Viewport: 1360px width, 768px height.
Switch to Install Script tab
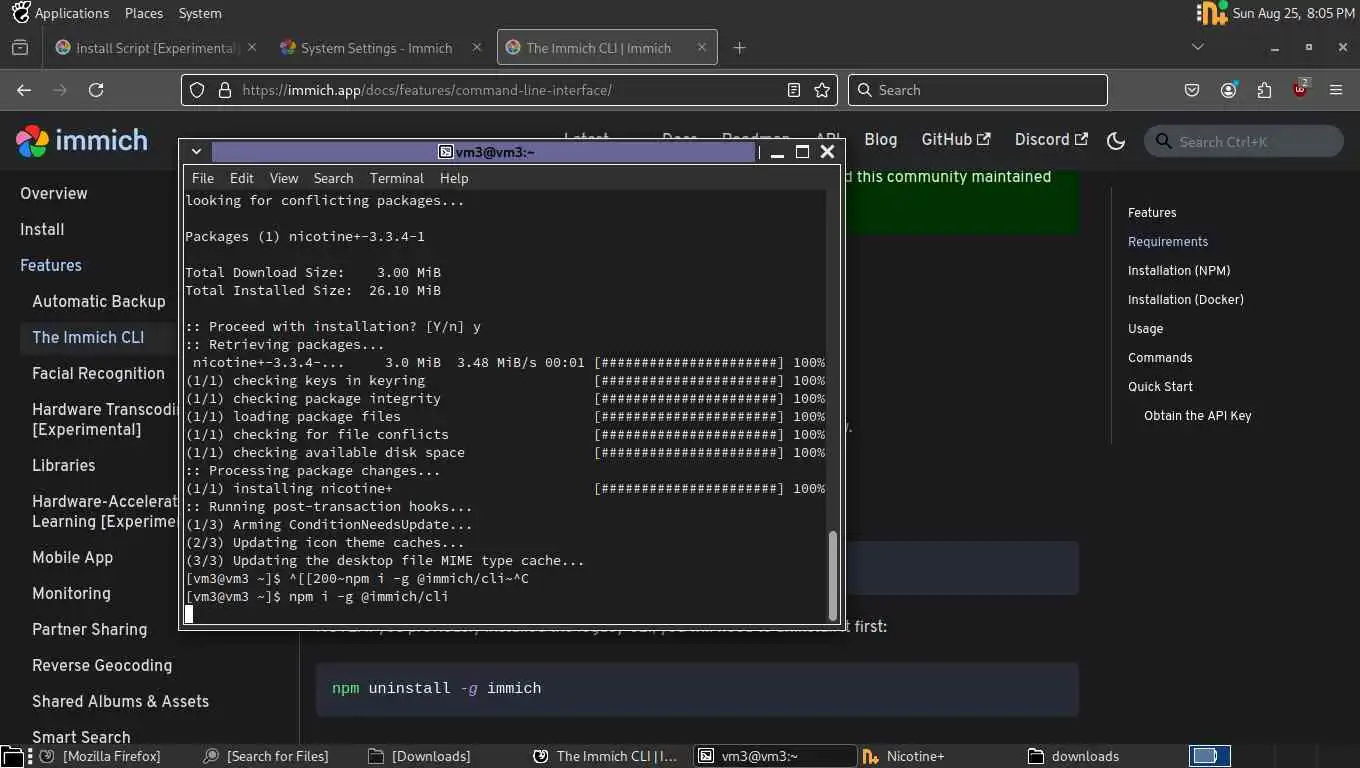157,47
